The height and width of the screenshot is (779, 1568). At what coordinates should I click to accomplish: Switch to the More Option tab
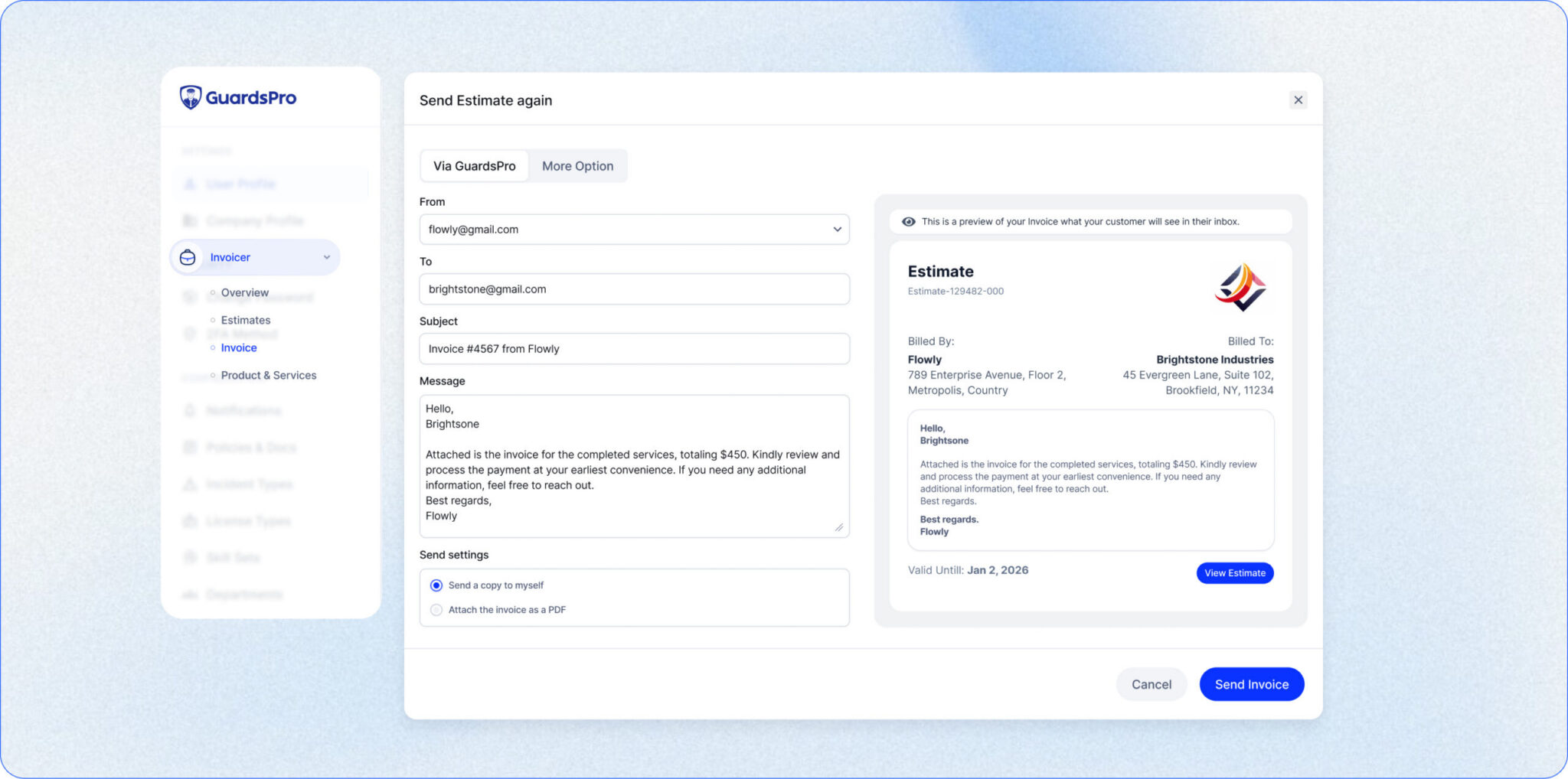click(577, 166)
